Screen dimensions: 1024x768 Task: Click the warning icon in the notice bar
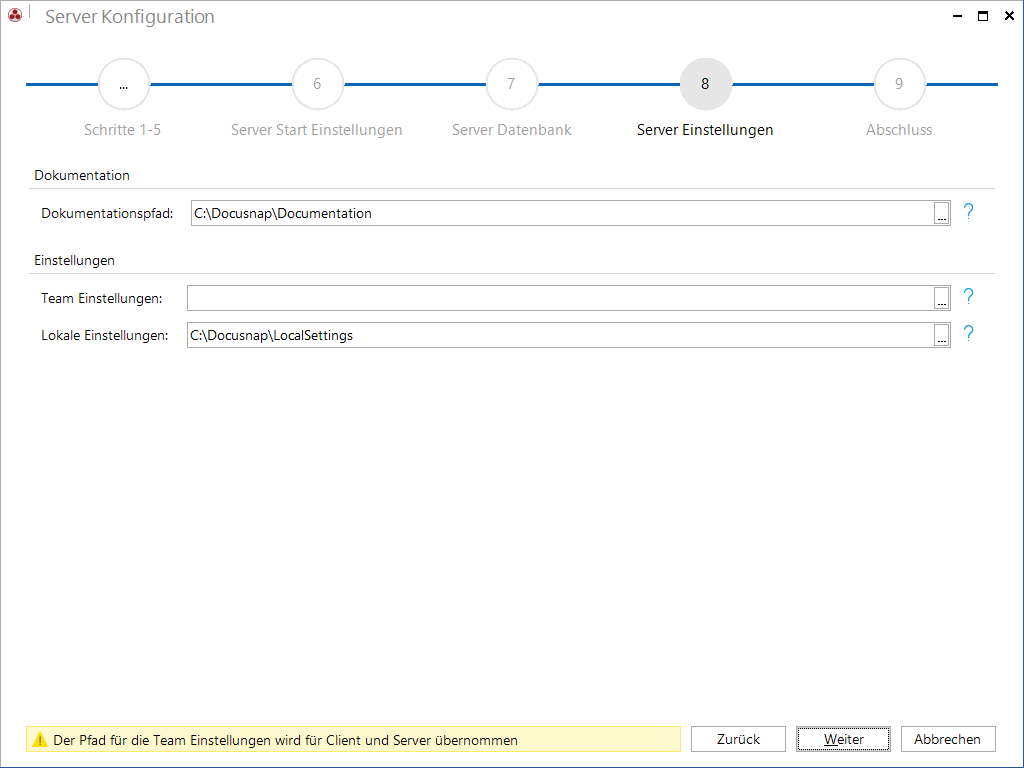[x=40, y=740]
